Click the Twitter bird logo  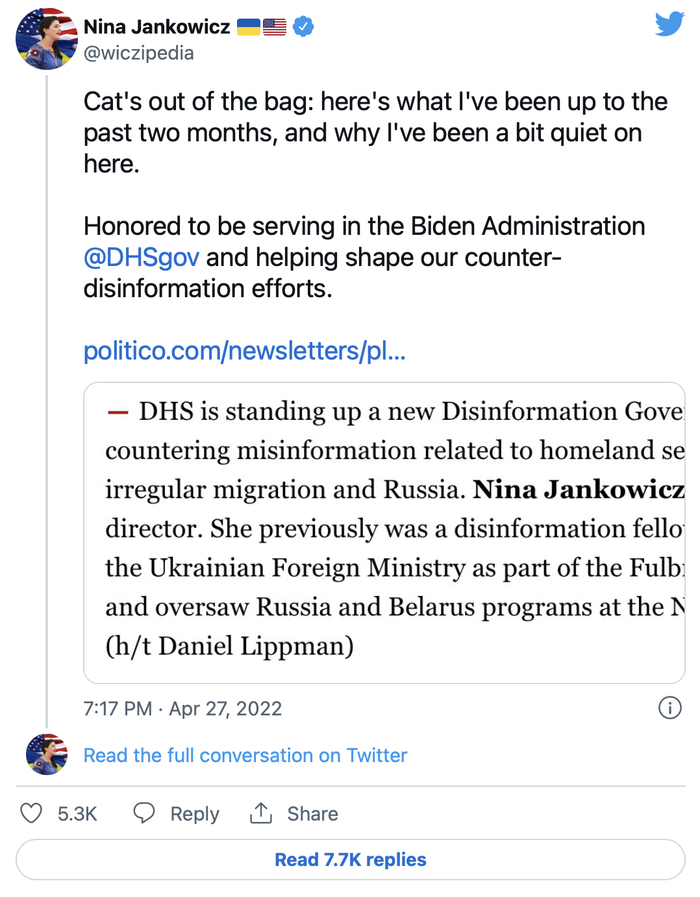tap(668, 24)
